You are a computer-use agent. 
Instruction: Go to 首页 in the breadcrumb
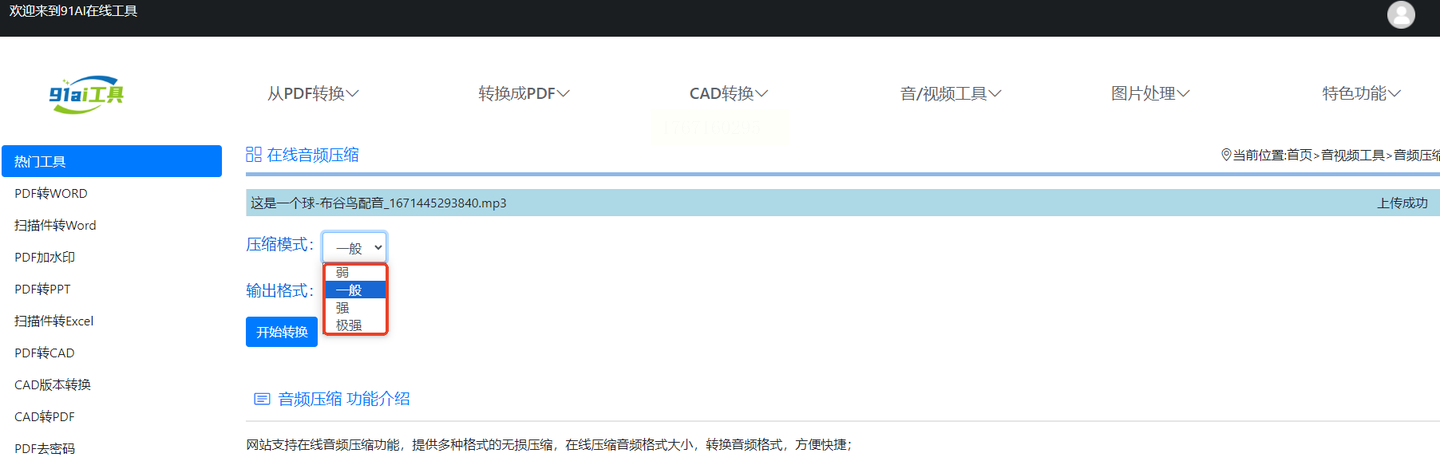1299,155
